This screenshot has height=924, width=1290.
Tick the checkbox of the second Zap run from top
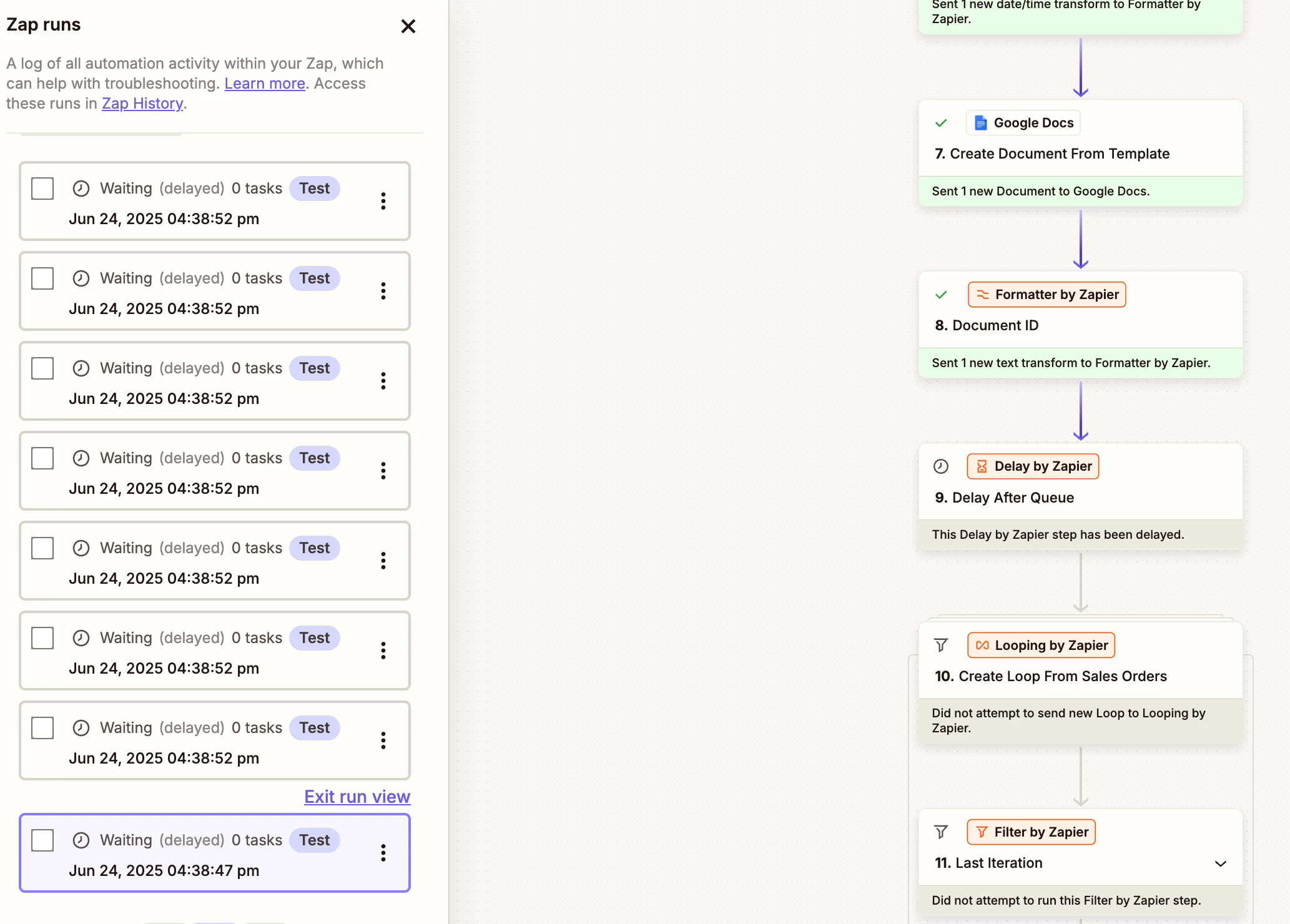tap(42, 278)
